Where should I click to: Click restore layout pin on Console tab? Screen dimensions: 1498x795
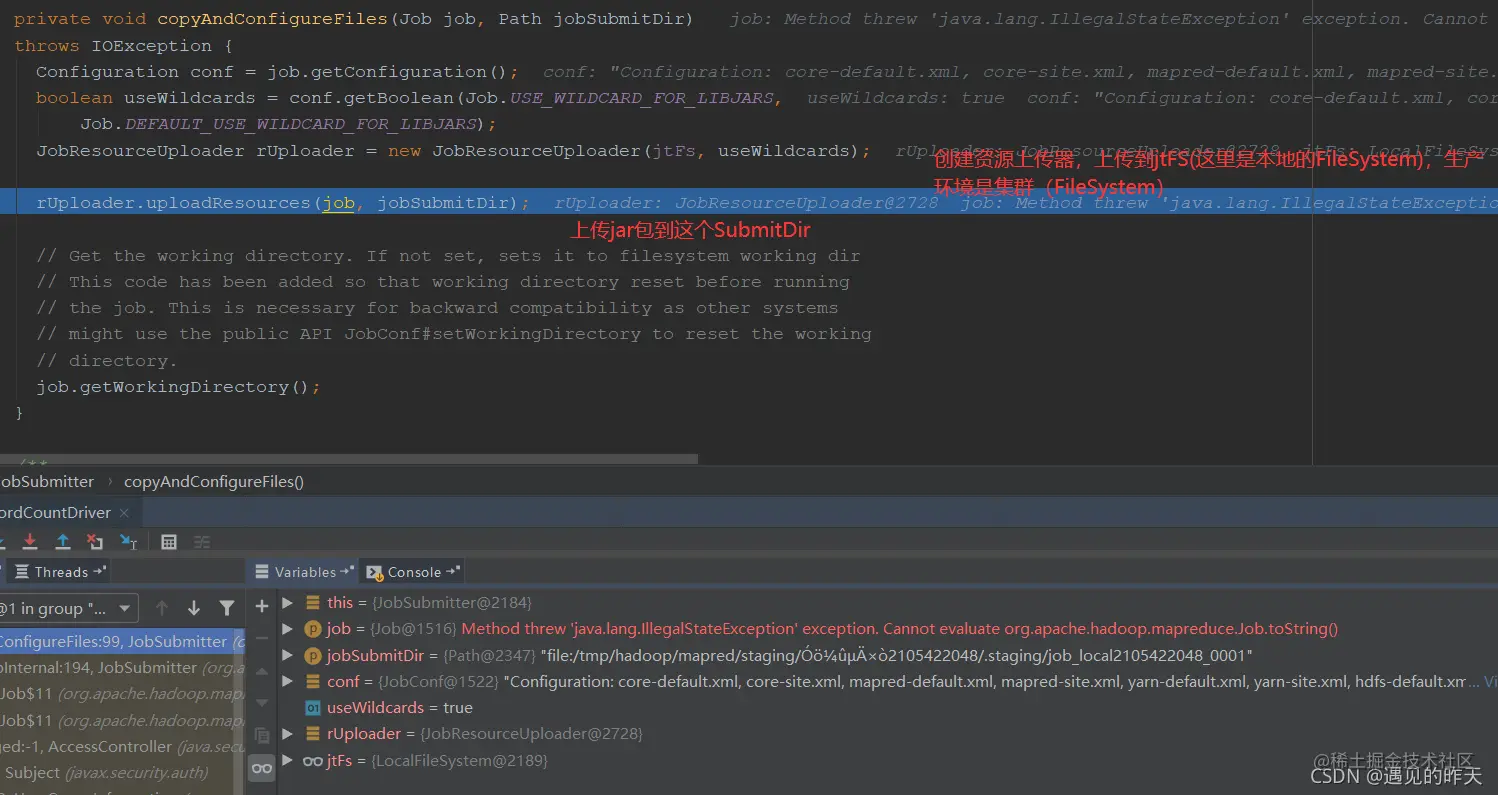pyautogui.click(x=453, y=572)
